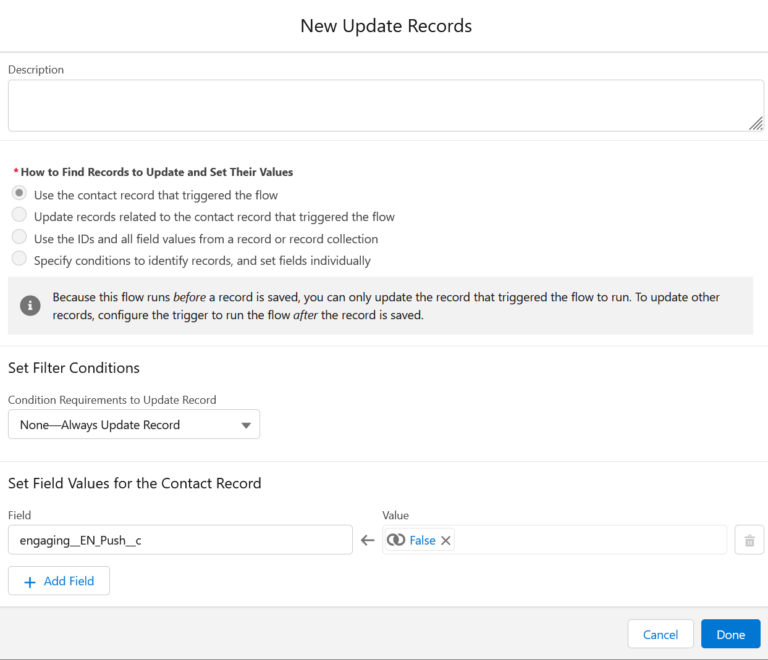768x660 pixels.
Task: Select 'Update records related to the contact record'
Action: pyautogui.click(x=19, y=216)
